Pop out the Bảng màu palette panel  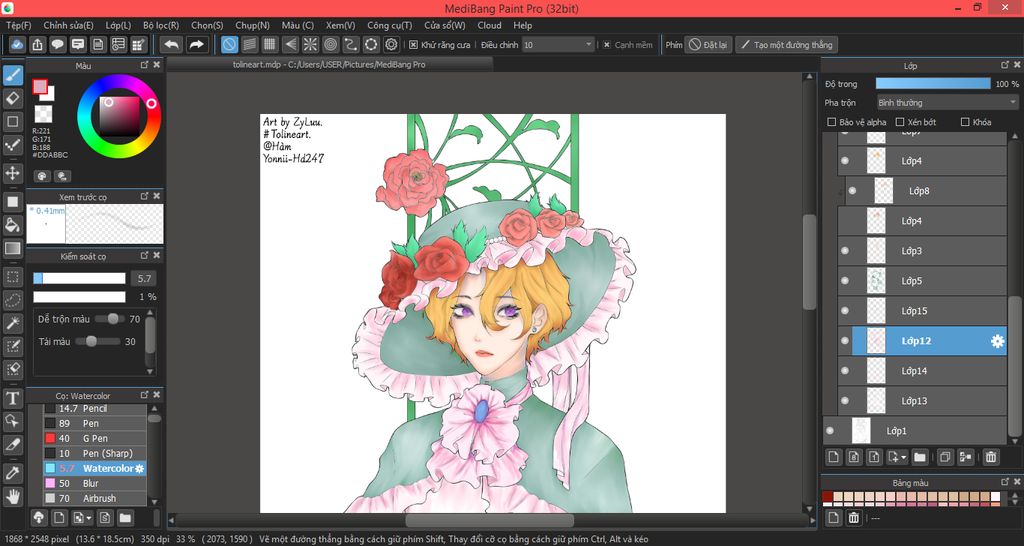(x=1005, y=482)
